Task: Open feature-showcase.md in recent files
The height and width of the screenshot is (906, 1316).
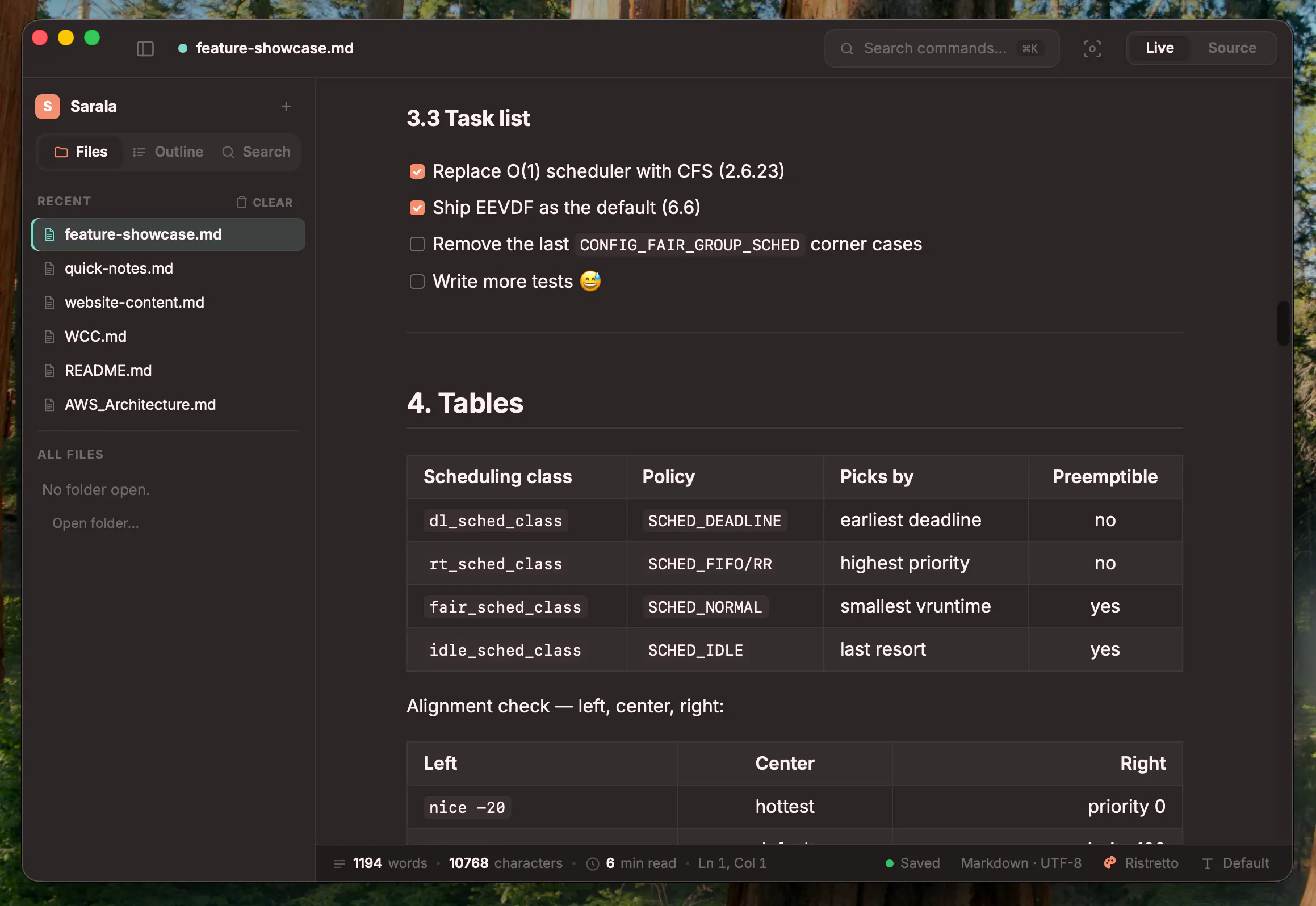Action: [169, 234]
